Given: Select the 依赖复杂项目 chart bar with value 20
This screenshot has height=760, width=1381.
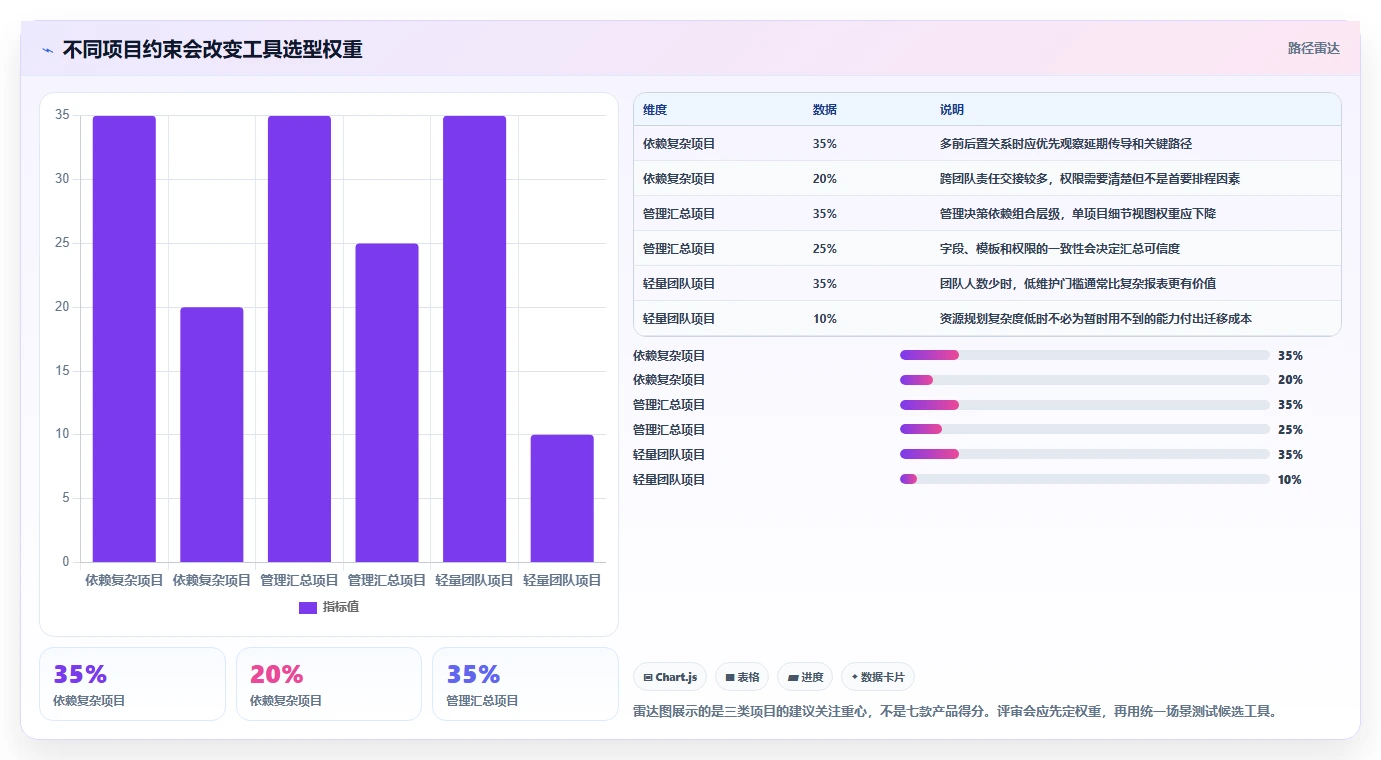Looking at the screenshot, I should 212,434.
